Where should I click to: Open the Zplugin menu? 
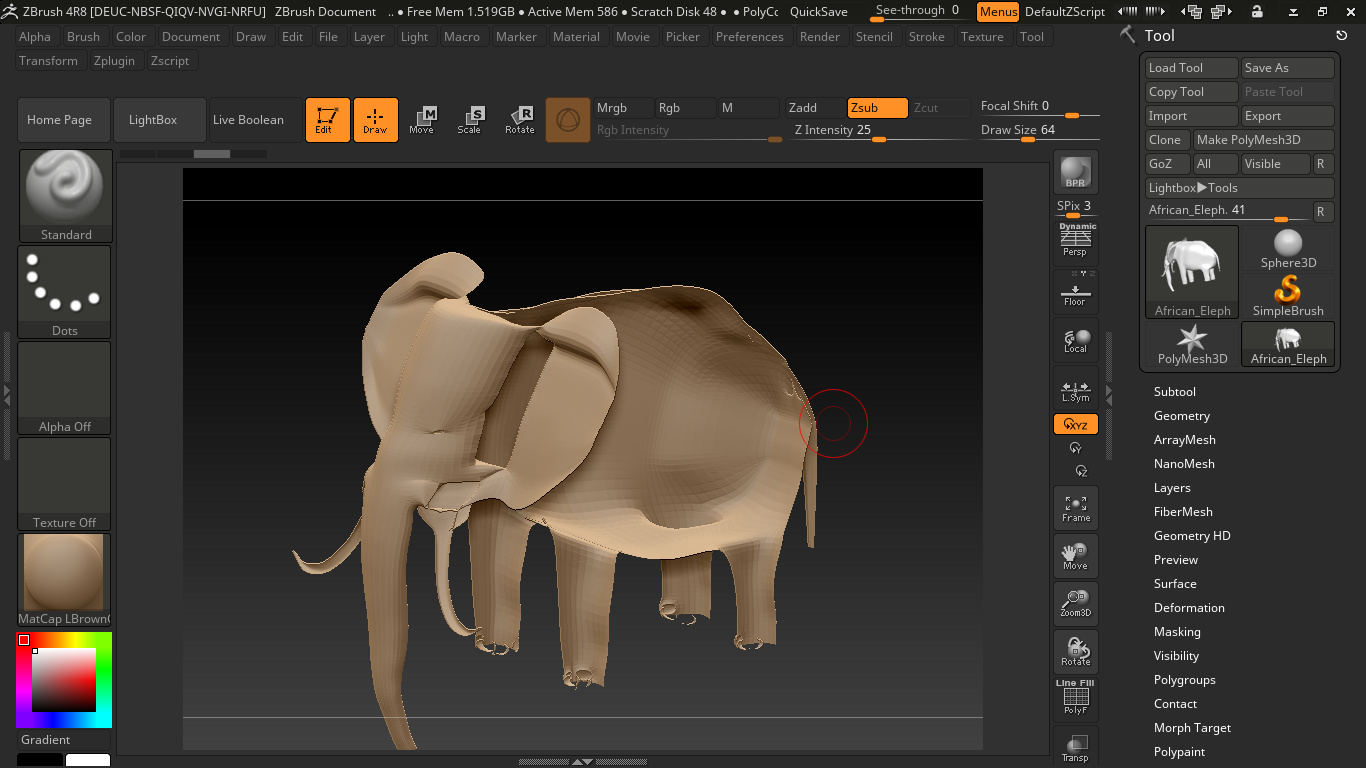tap(114, 61)
